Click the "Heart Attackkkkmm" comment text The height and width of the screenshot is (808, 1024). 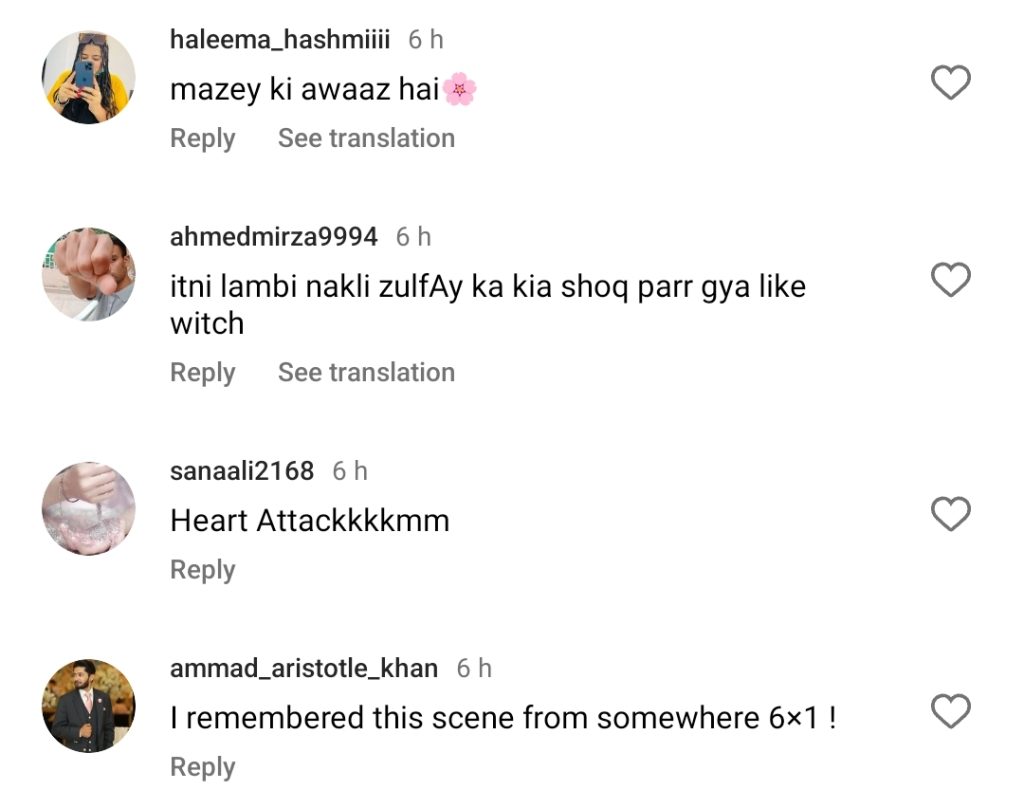[310, 520]
